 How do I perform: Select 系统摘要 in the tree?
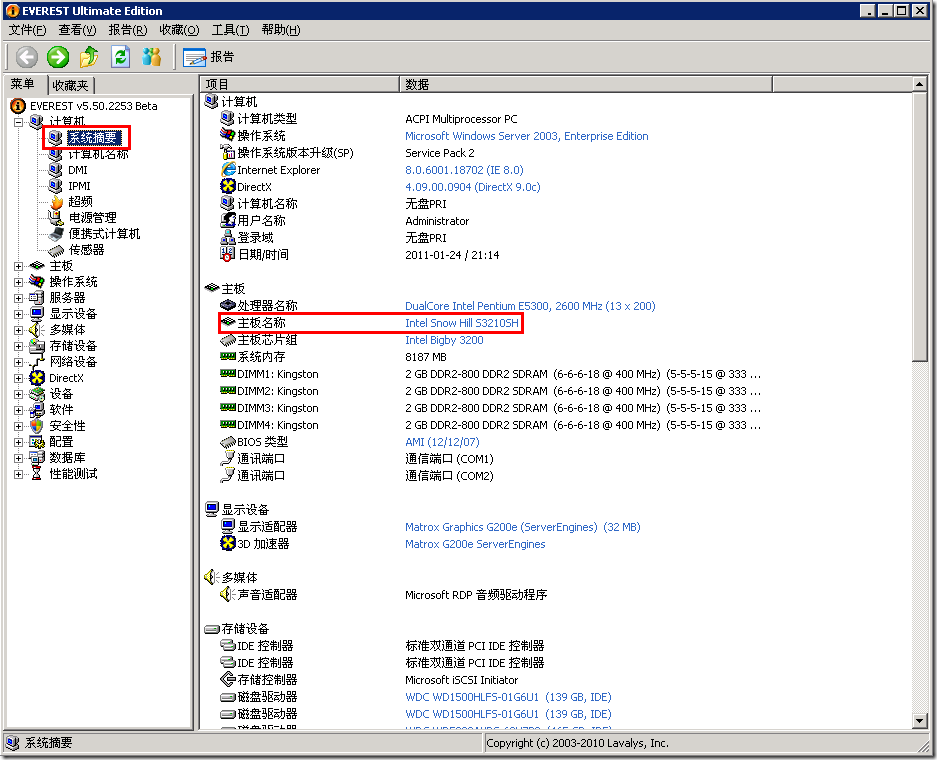click(93, 138)
